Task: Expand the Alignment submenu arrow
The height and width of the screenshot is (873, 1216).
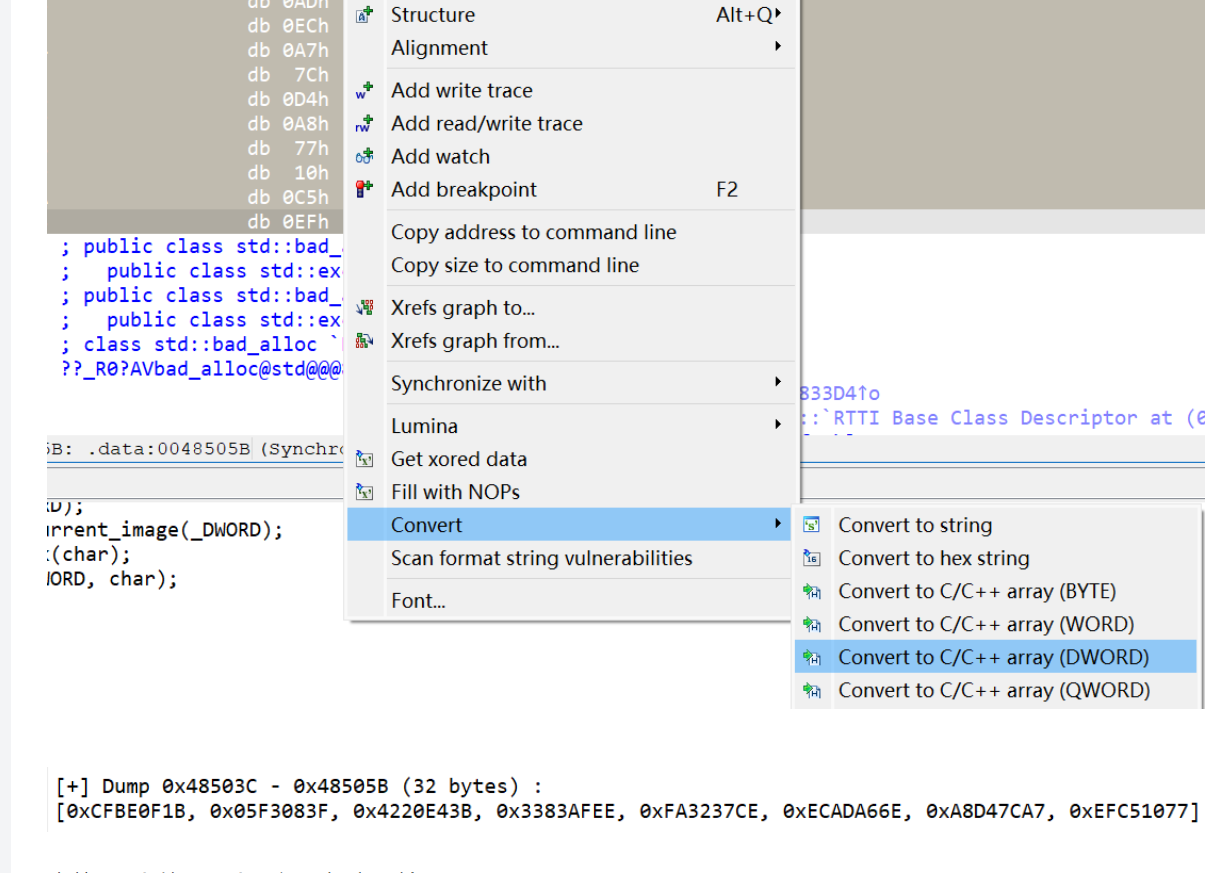Action: point(778,48)
